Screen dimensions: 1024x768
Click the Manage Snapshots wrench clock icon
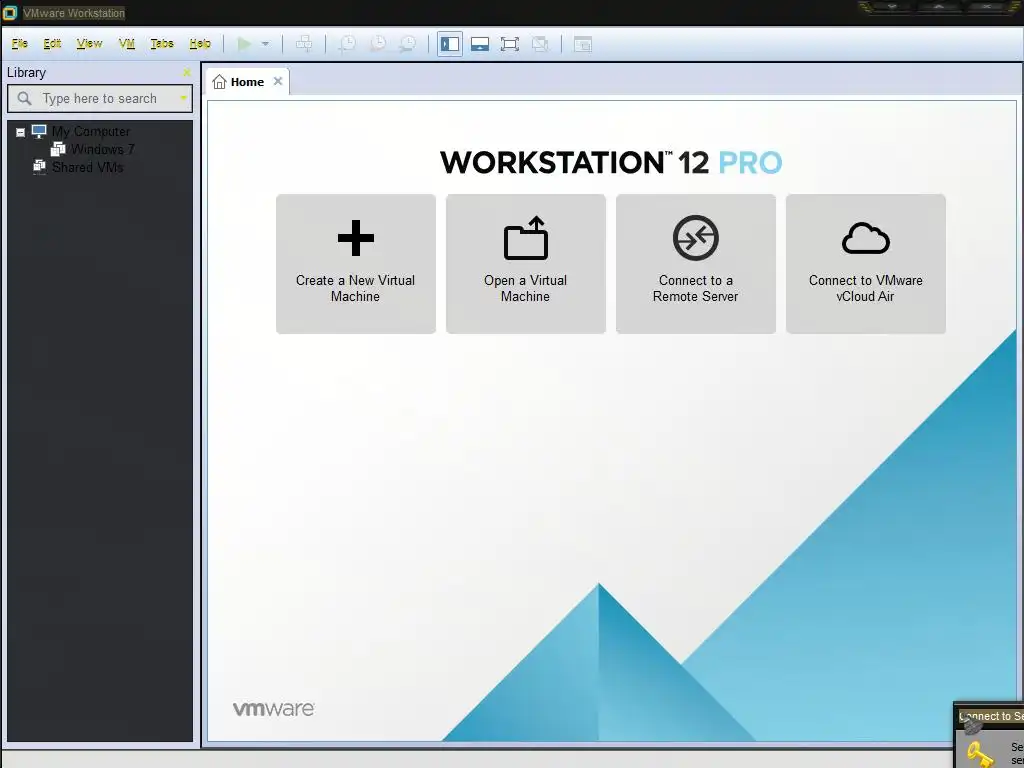coord(408,44)
